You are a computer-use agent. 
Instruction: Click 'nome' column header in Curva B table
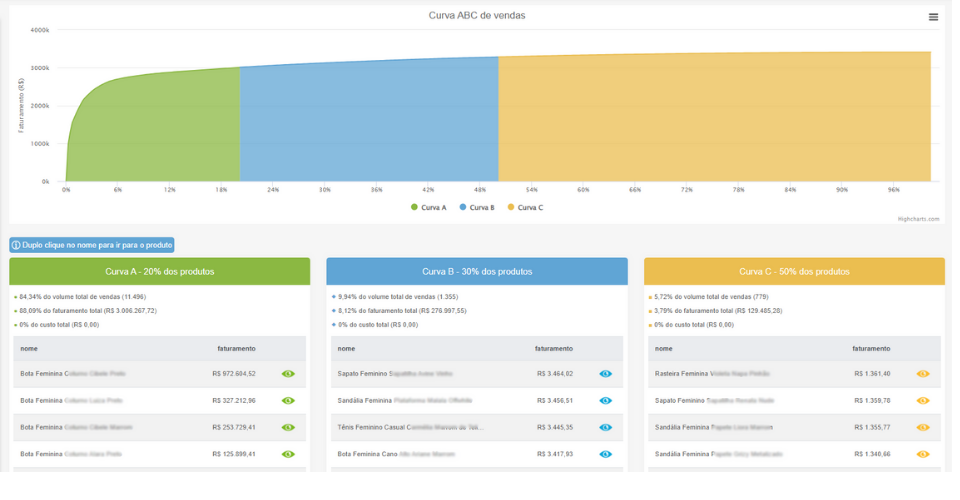pyautogui.click(x=346, y=348)
